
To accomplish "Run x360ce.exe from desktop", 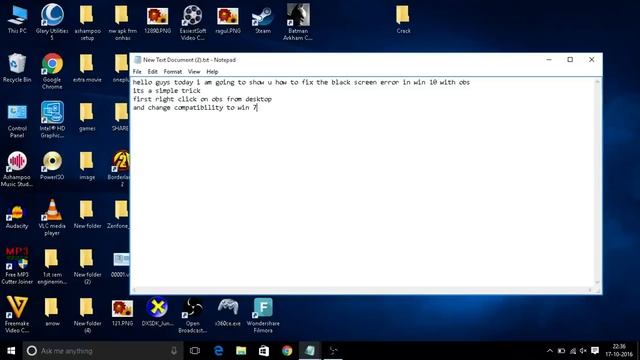I will pos(227,312).
